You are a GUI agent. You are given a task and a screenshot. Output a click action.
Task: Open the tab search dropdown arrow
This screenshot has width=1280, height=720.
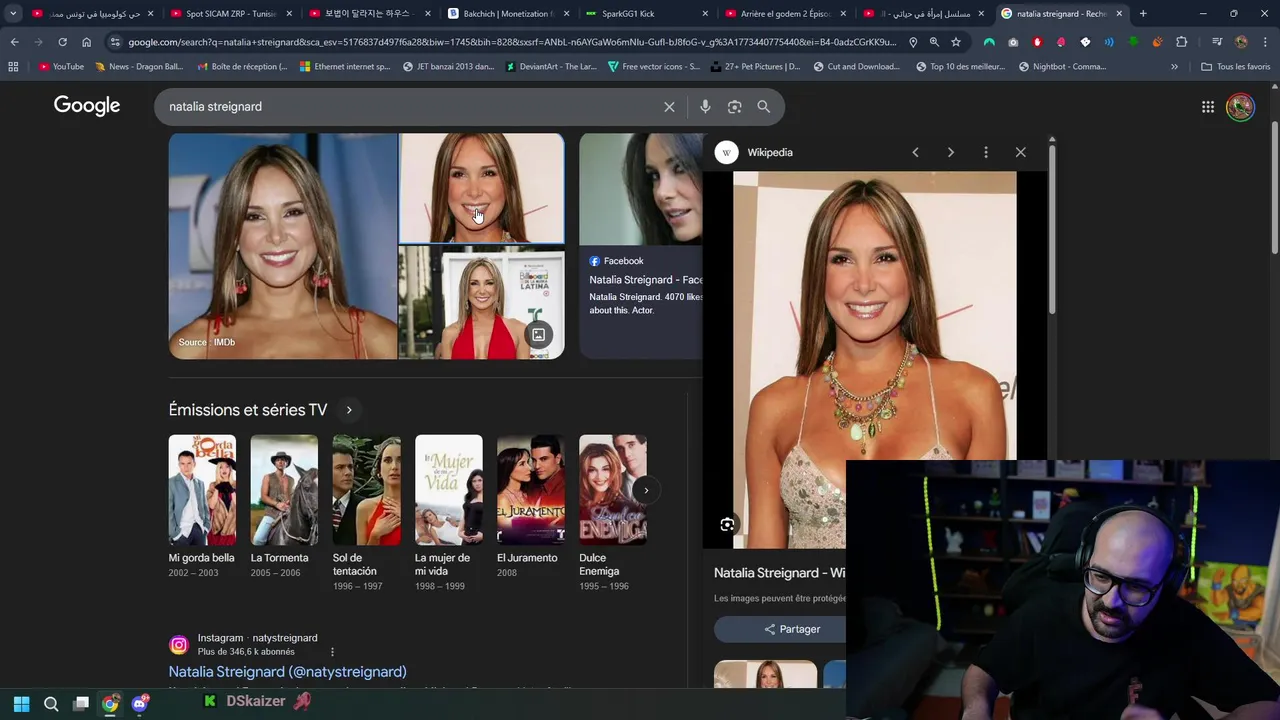coord(13,14)
